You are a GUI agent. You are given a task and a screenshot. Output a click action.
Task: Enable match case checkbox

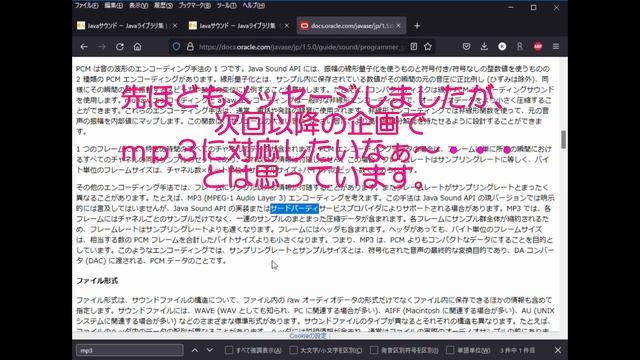(x=293, y=350)
